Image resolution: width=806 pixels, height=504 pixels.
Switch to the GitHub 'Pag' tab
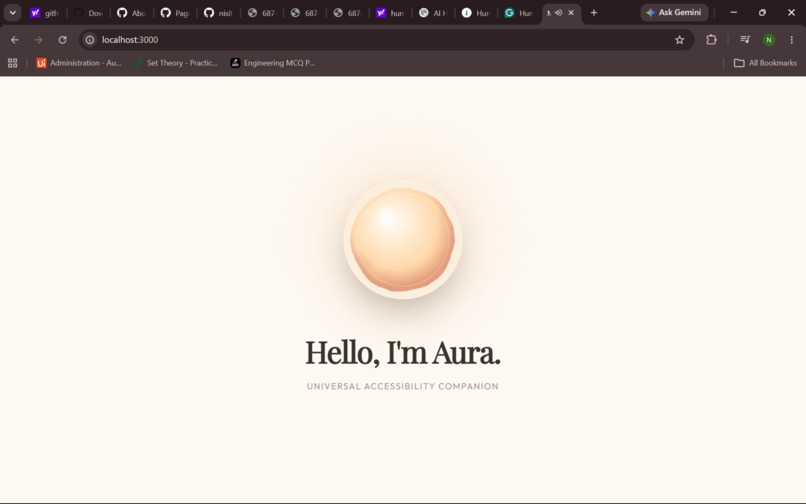pyautogui.click(x=174, y=13)
